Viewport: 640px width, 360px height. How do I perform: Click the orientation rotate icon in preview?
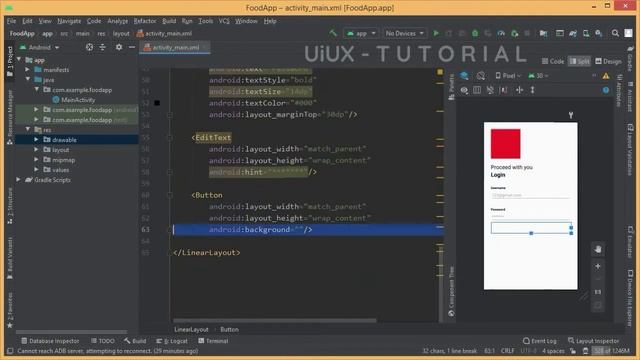[481, 76]
